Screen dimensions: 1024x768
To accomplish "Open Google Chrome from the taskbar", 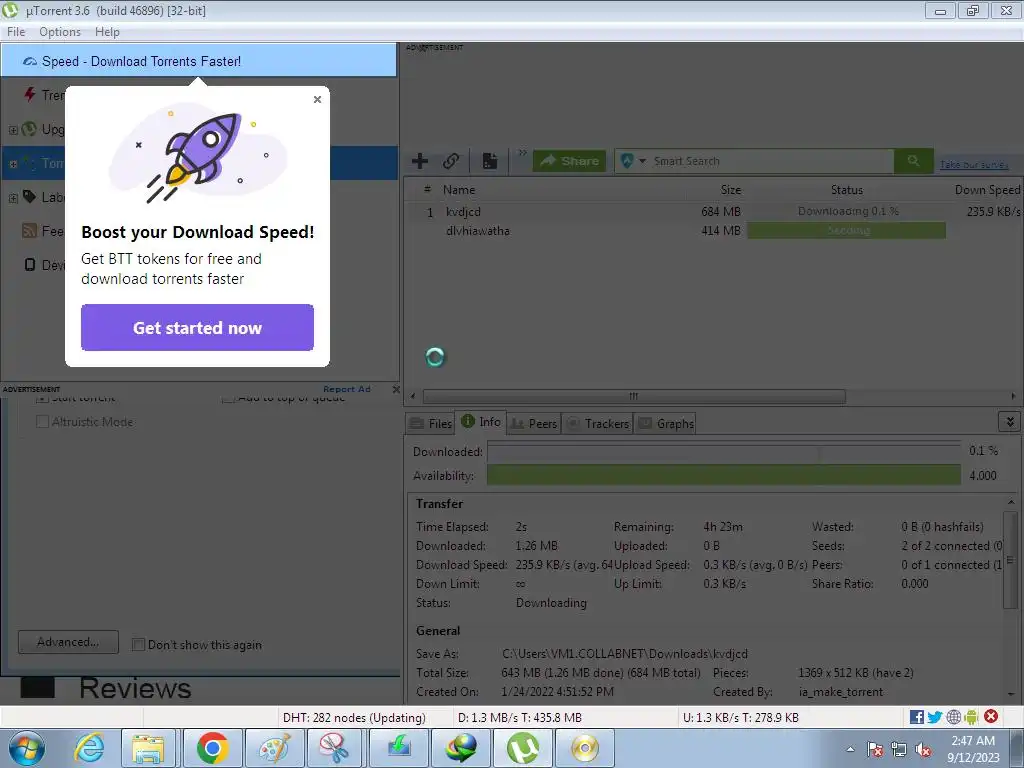I will click(x=212, y=748).
